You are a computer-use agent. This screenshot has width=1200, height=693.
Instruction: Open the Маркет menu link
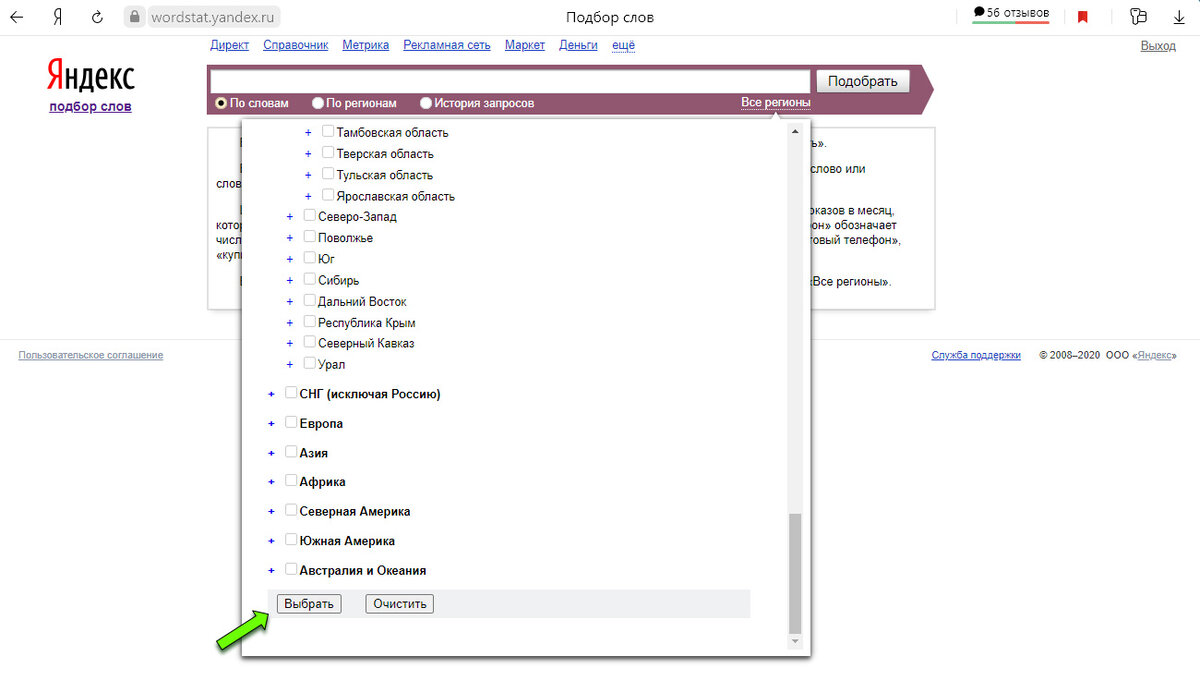point(525,45)
